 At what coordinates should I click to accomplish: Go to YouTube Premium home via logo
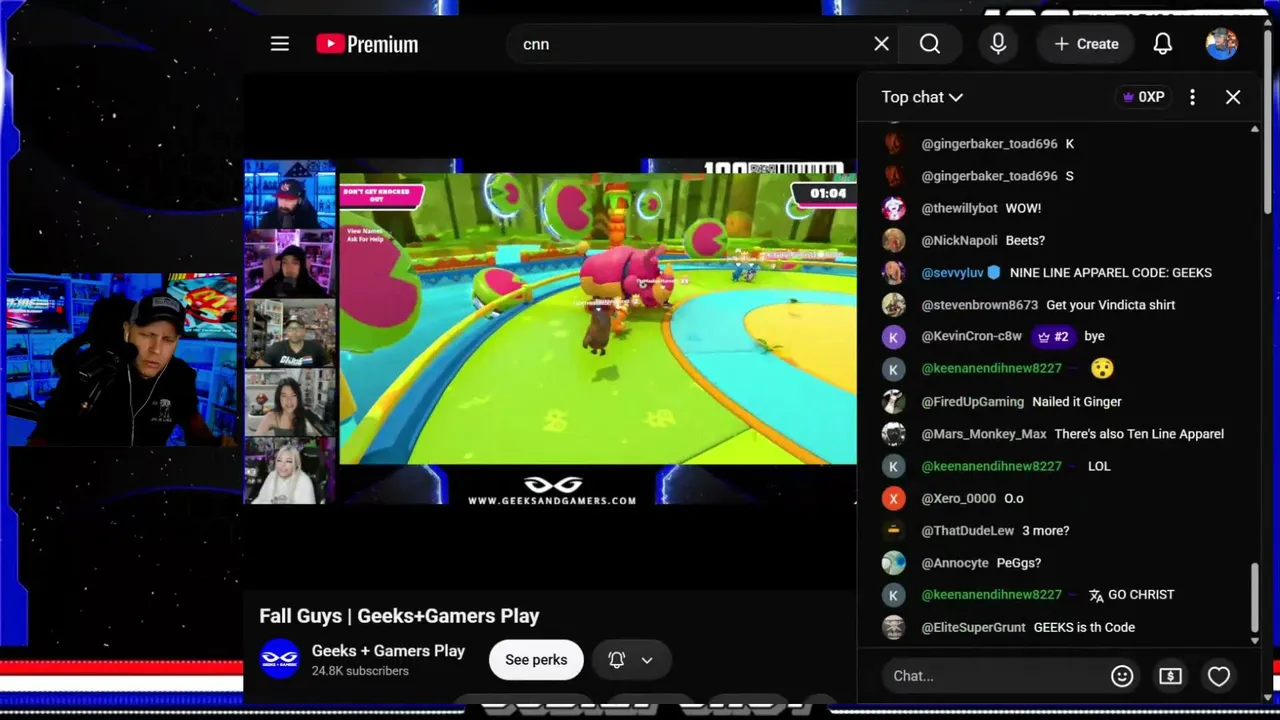tap(367, 44)
